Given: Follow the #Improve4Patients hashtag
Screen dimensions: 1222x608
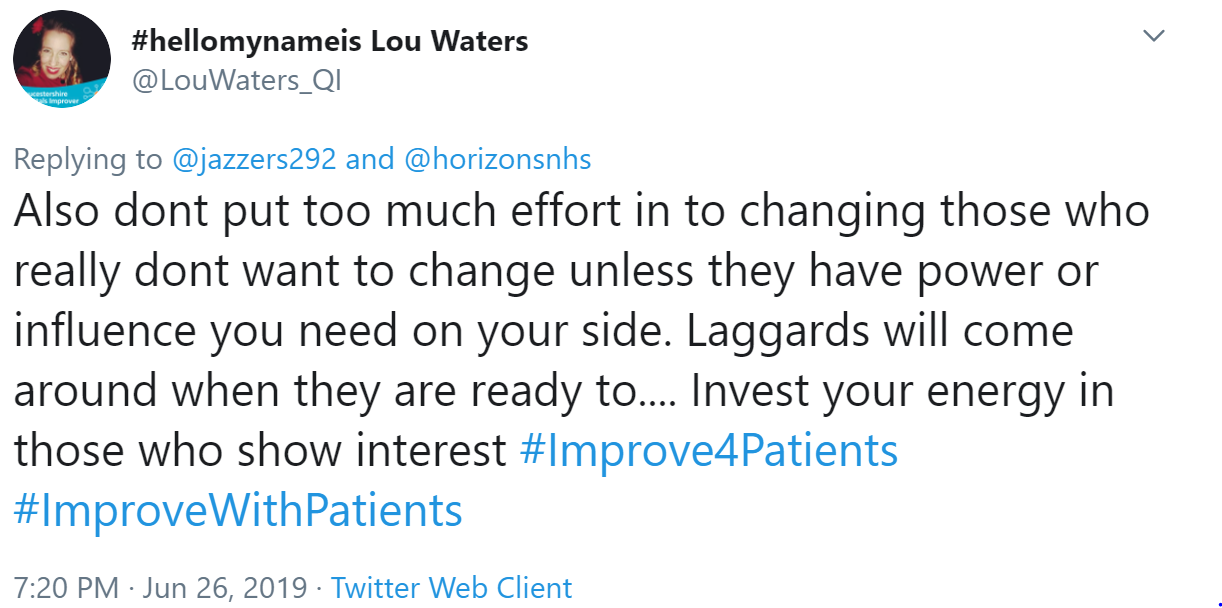Looking at the screenshot, I should pos(709,451).
